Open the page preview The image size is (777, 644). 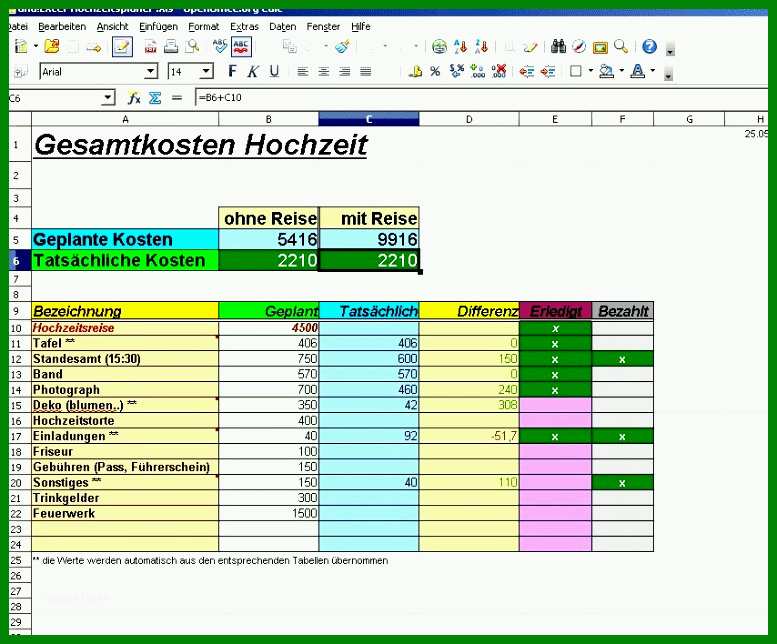192,47
